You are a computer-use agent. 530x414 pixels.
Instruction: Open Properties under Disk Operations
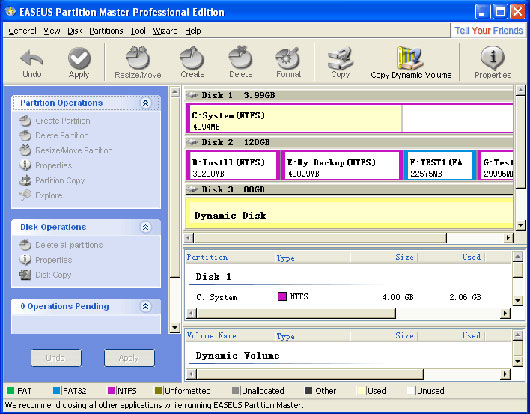coord(46,260)
